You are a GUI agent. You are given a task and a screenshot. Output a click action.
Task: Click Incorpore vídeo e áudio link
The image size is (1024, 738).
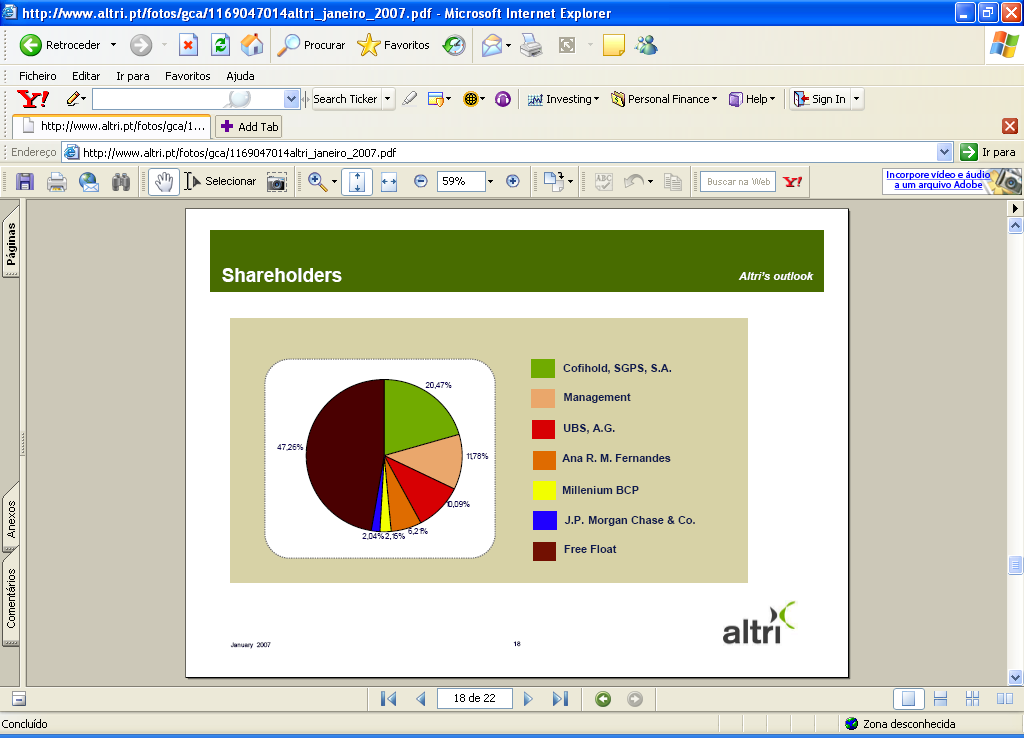(938, 180)
